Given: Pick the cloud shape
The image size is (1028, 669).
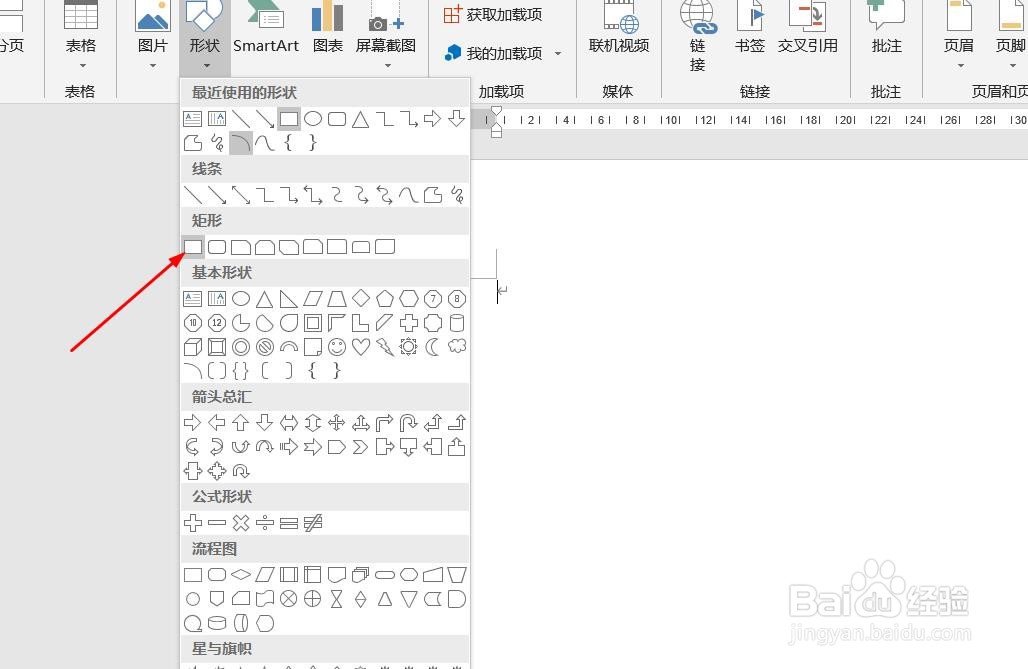Looking at the screenshot, I should point(457,346).
